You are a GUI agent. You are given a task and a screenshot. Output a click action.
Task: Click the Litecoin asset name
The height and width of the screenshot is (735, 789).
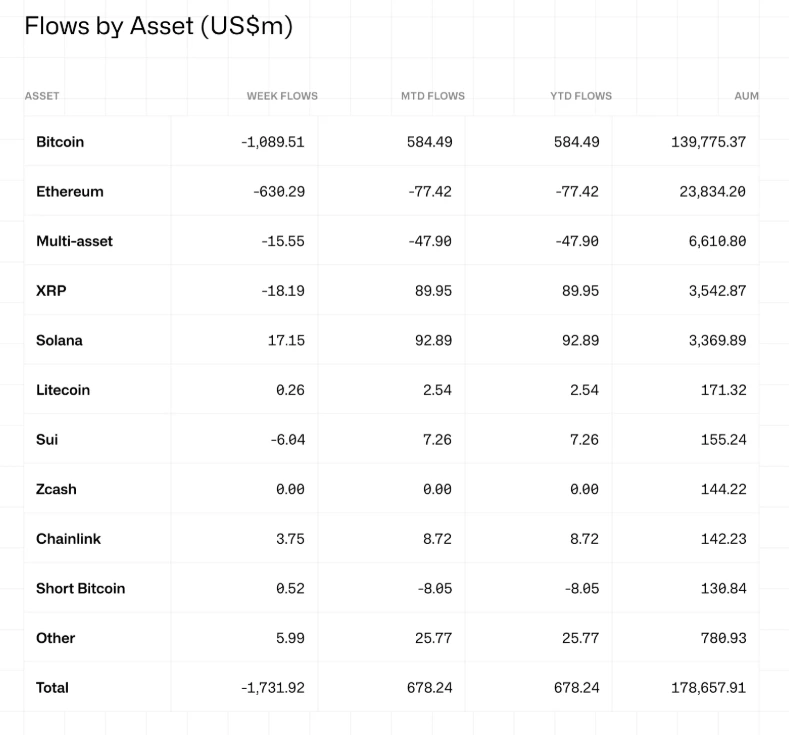[x=63, y=390]
